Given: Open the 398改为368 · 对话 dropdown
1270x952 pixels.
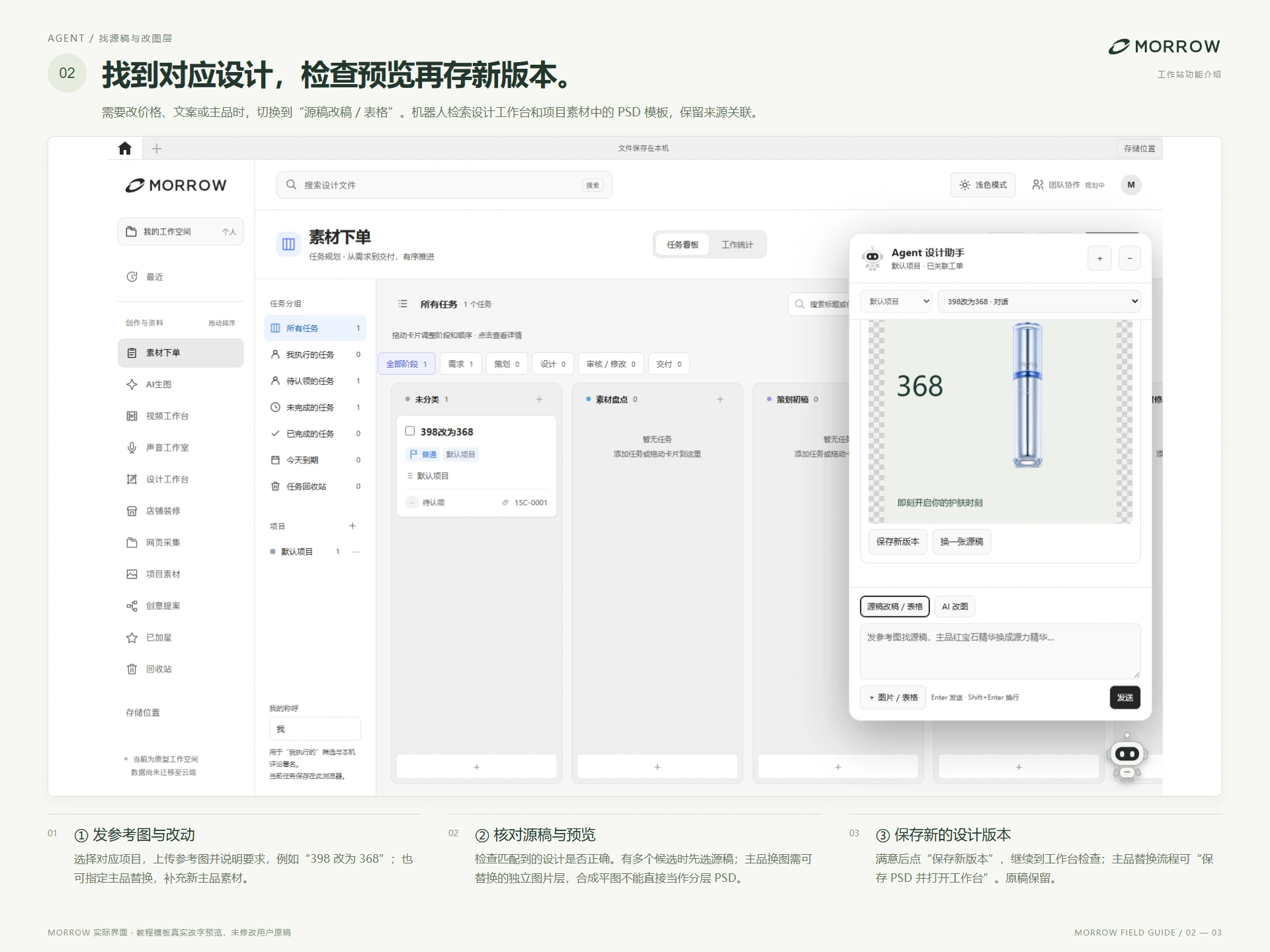Looking at the screenshot, I should pyautogui.click(x=1039, y=301).
